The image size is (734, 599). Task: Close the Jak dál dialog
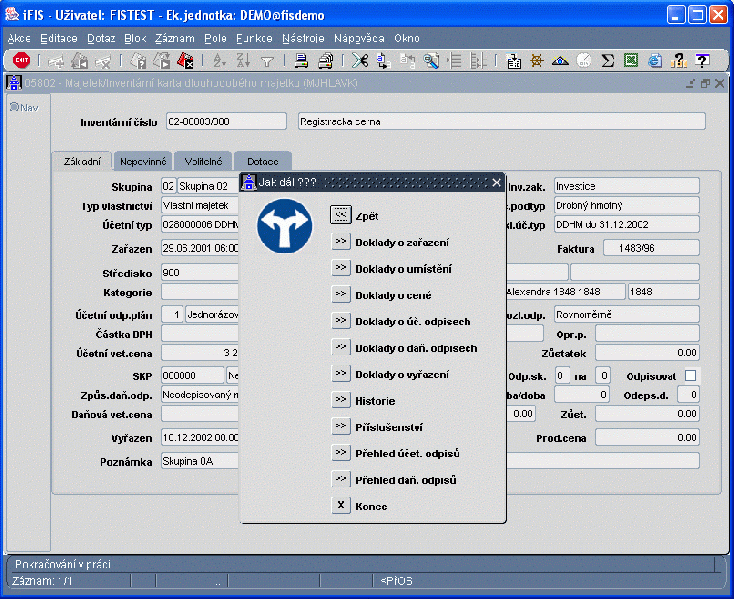click(496, 182)
